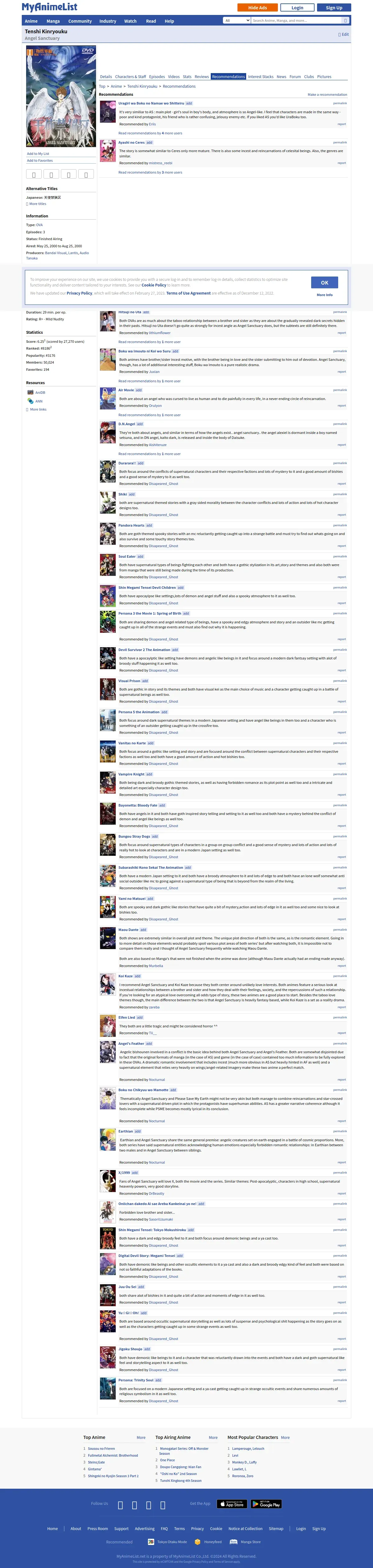Switch to the Stats tab

tap(187, 77)
